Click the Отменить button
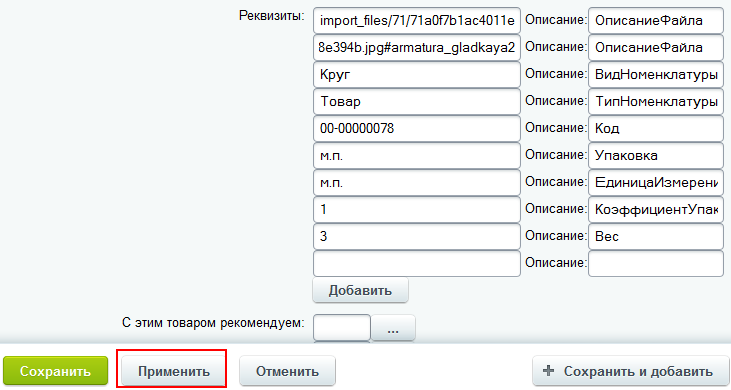This screenshot has width=731, height=390. (287, 371)
